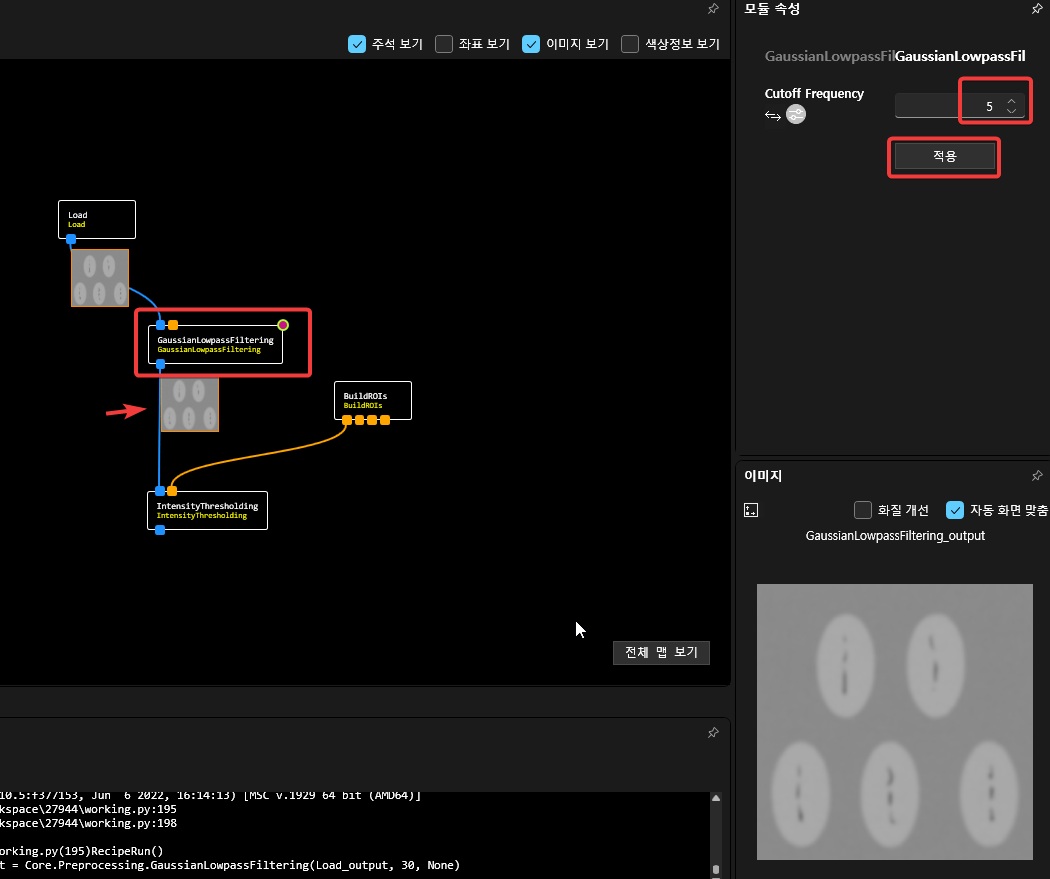Click the double-arrow link icon under Cutoff Frequency
The width and height of the screenshot is (1050, 879).
click(x=772, y=115)
